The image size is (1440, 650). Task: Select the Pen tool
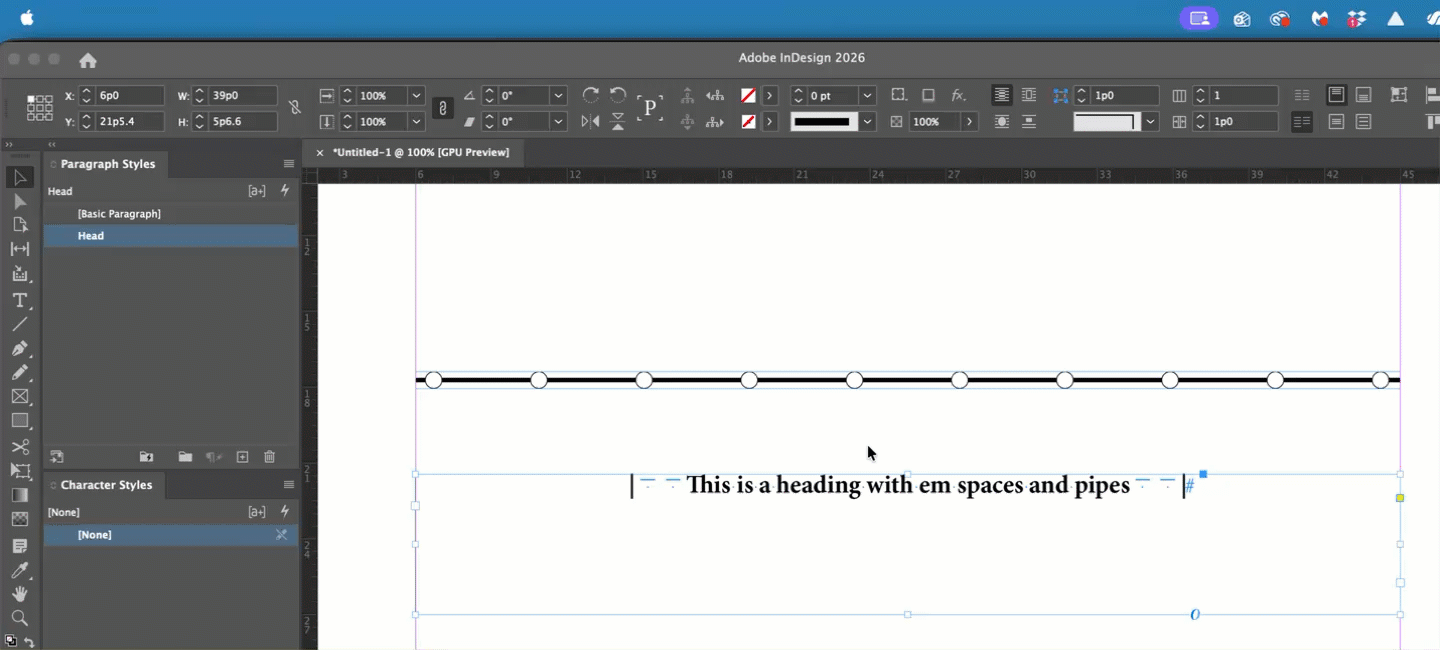coord(20,348)
